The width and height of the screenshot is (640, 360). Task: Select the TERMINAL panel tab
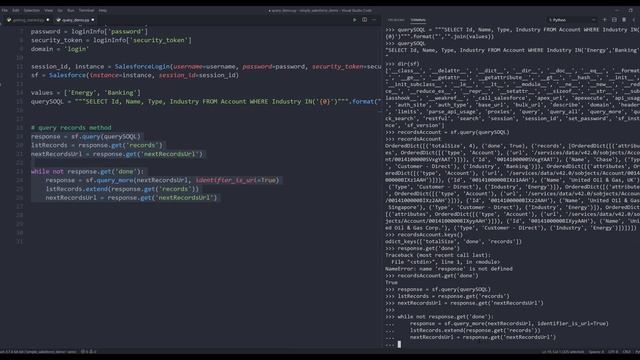click(418, 20)
